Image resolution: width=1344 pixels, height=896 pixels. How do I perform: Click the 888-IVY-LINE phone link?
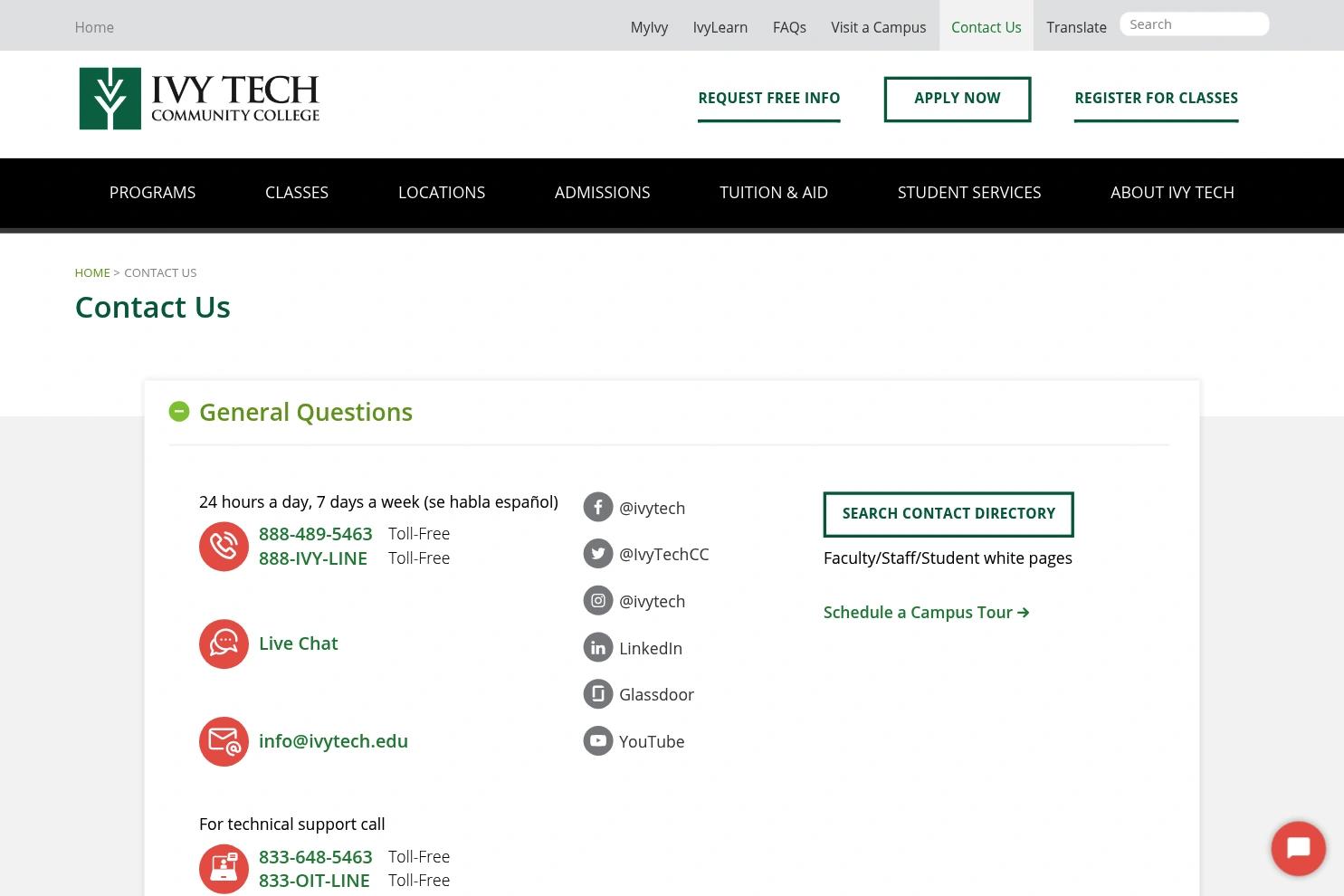[313, 558]
